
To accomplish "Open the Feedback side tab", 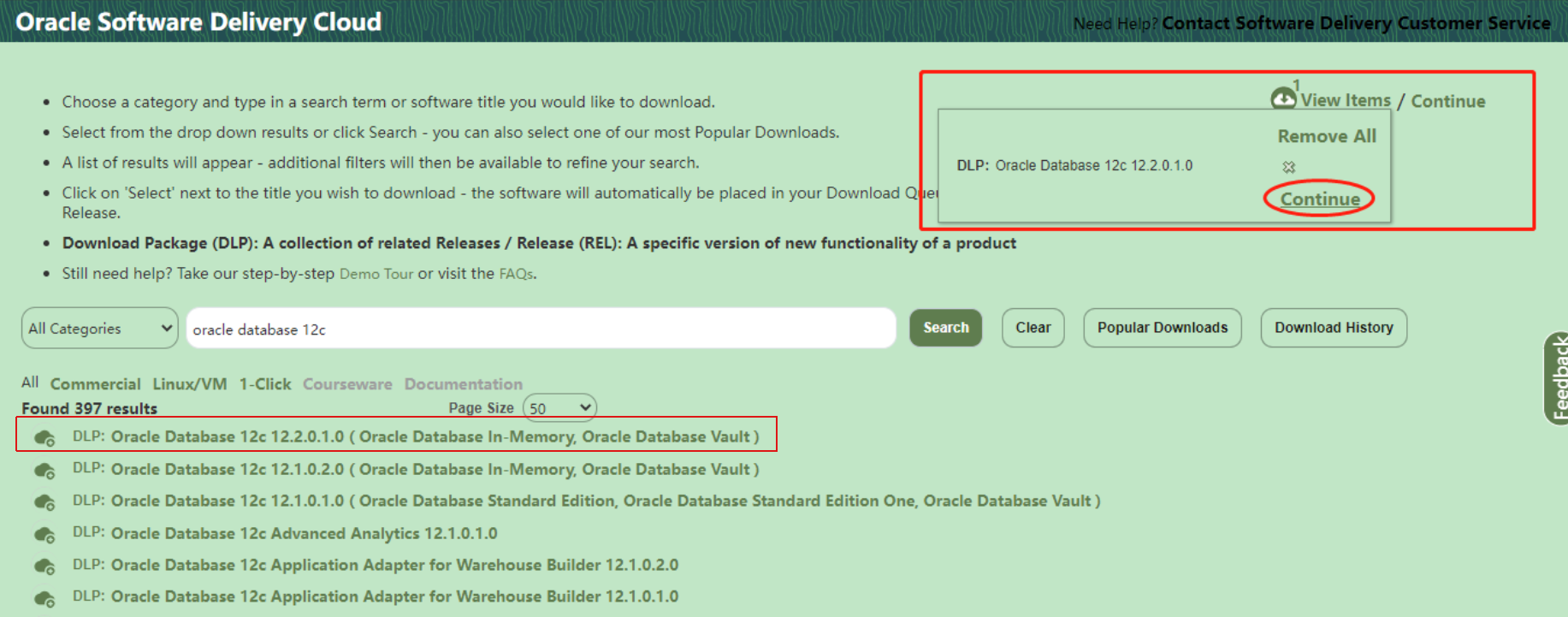I will 1557,378.
